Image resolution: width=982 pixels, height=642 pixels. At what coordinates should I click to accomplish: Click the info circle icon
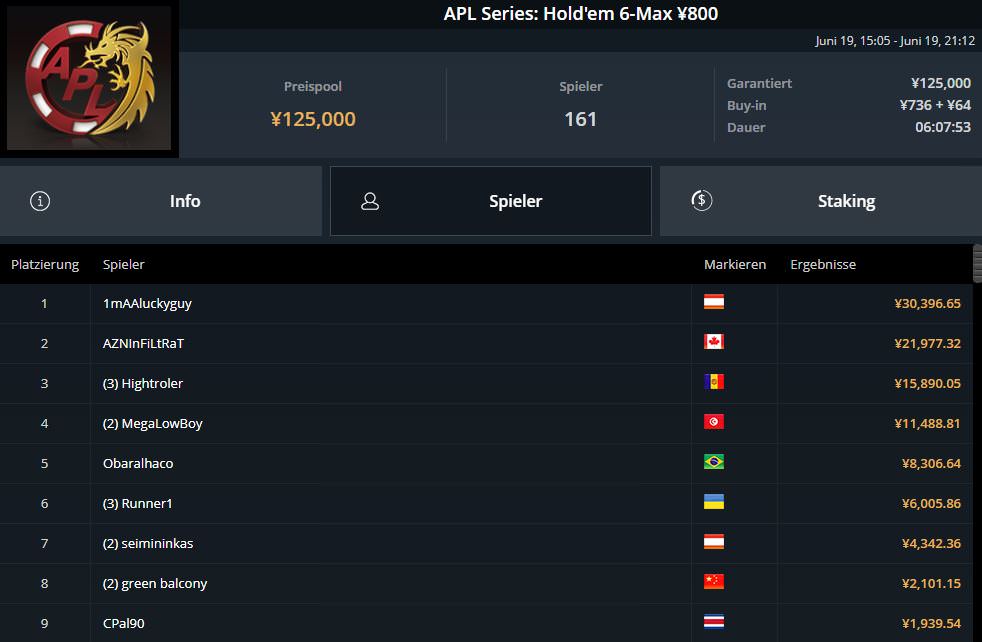tap(40, 201)
